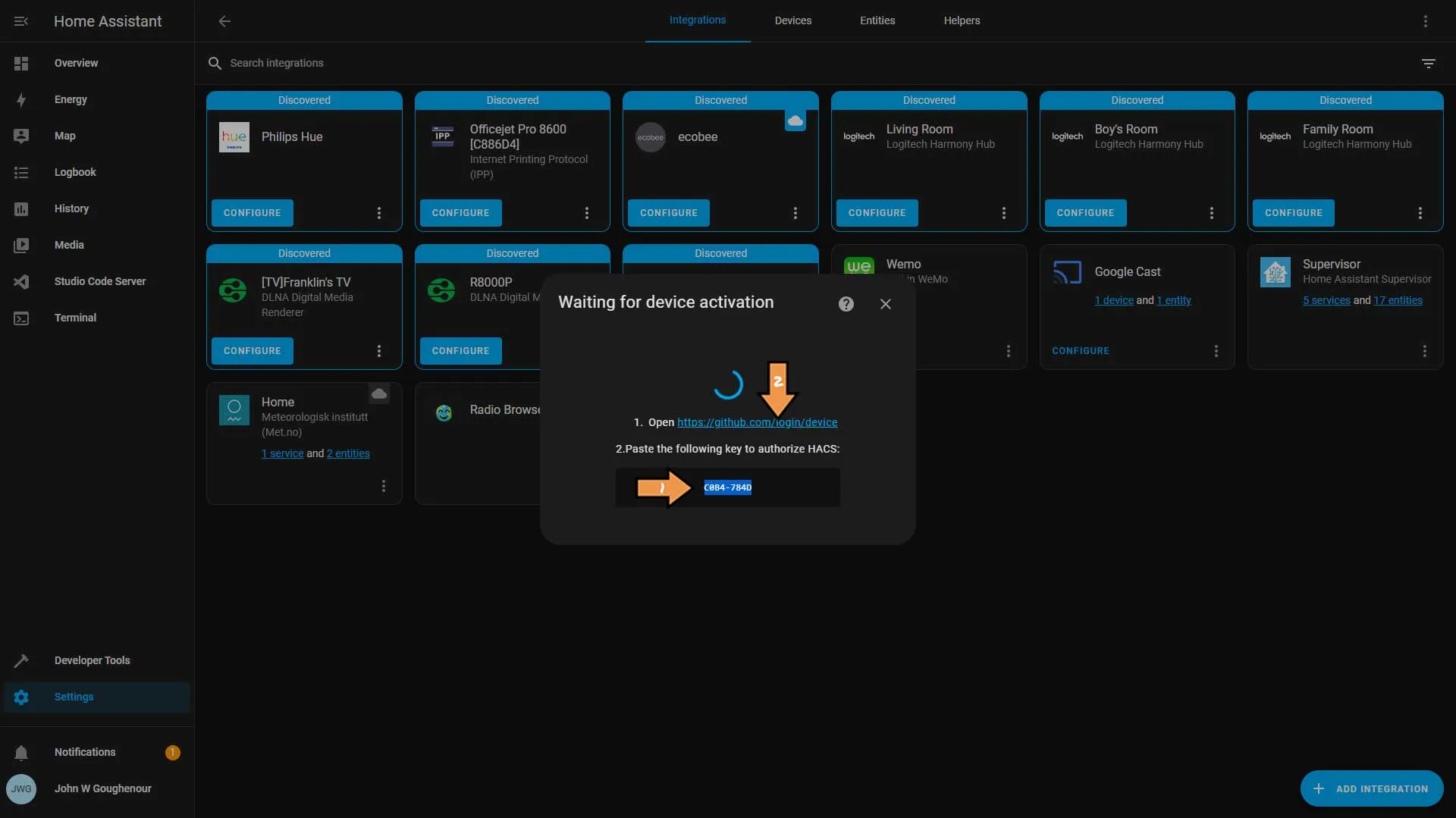Focus the Search integrations field

click(805, 63)
